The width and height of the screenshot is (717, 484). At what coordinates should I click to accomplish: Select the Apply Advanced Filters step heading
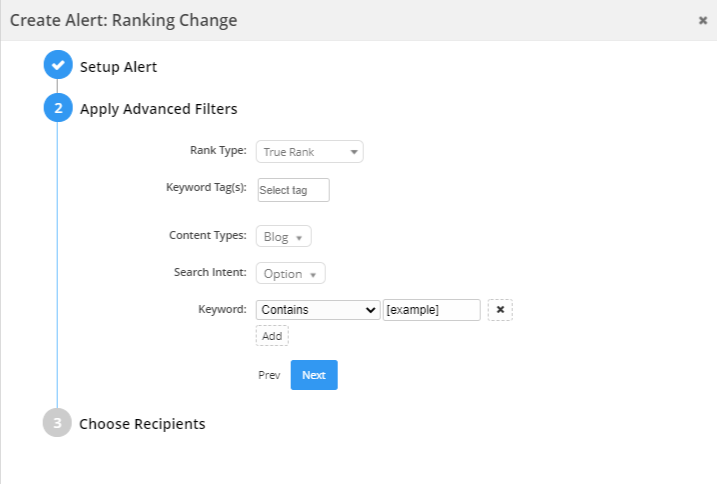(x=158, y=109)
